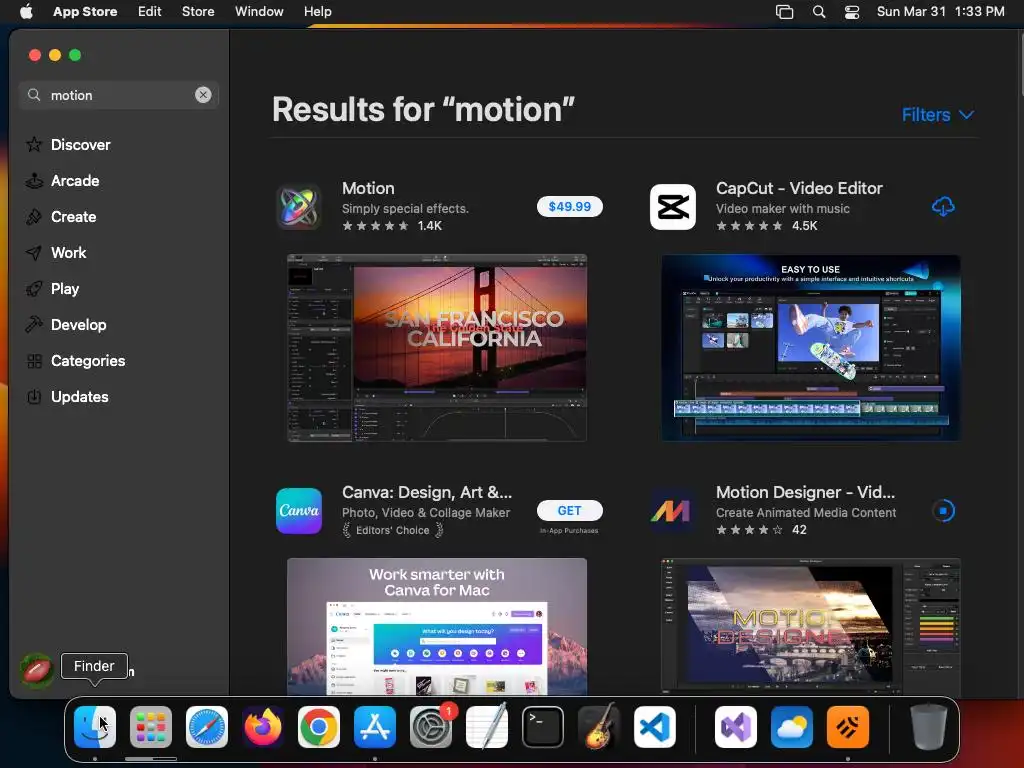
Task: Launch Google Chrome from the Dock
Action: [x=319, y=727]
